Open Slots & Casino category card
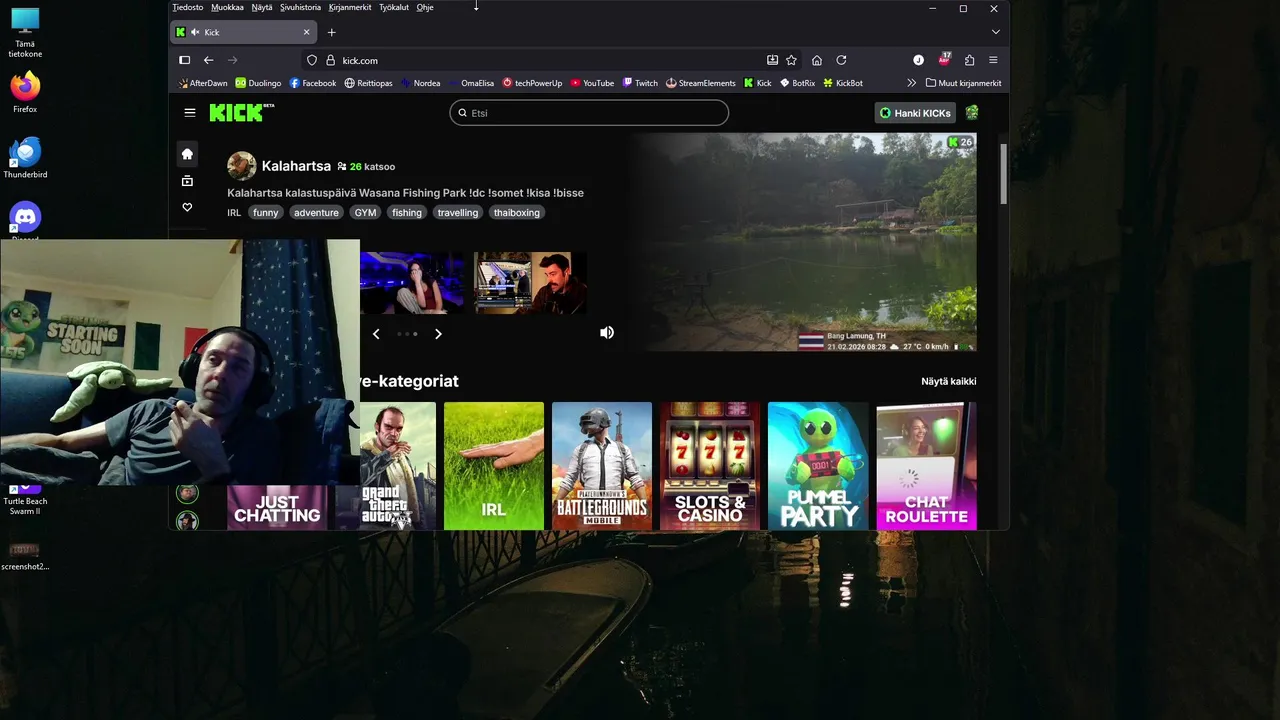 click(710, 465)
